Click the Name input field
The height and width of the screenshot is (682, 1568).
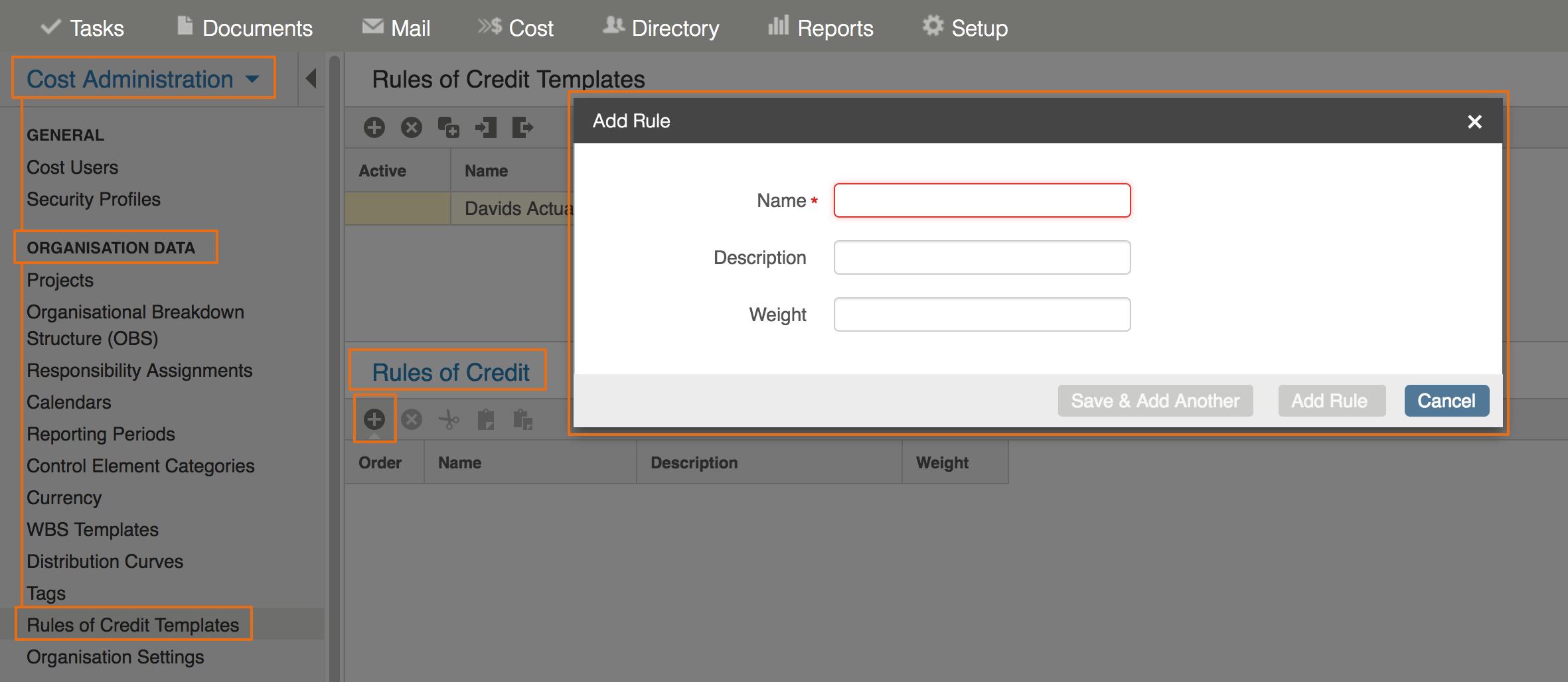982,200
